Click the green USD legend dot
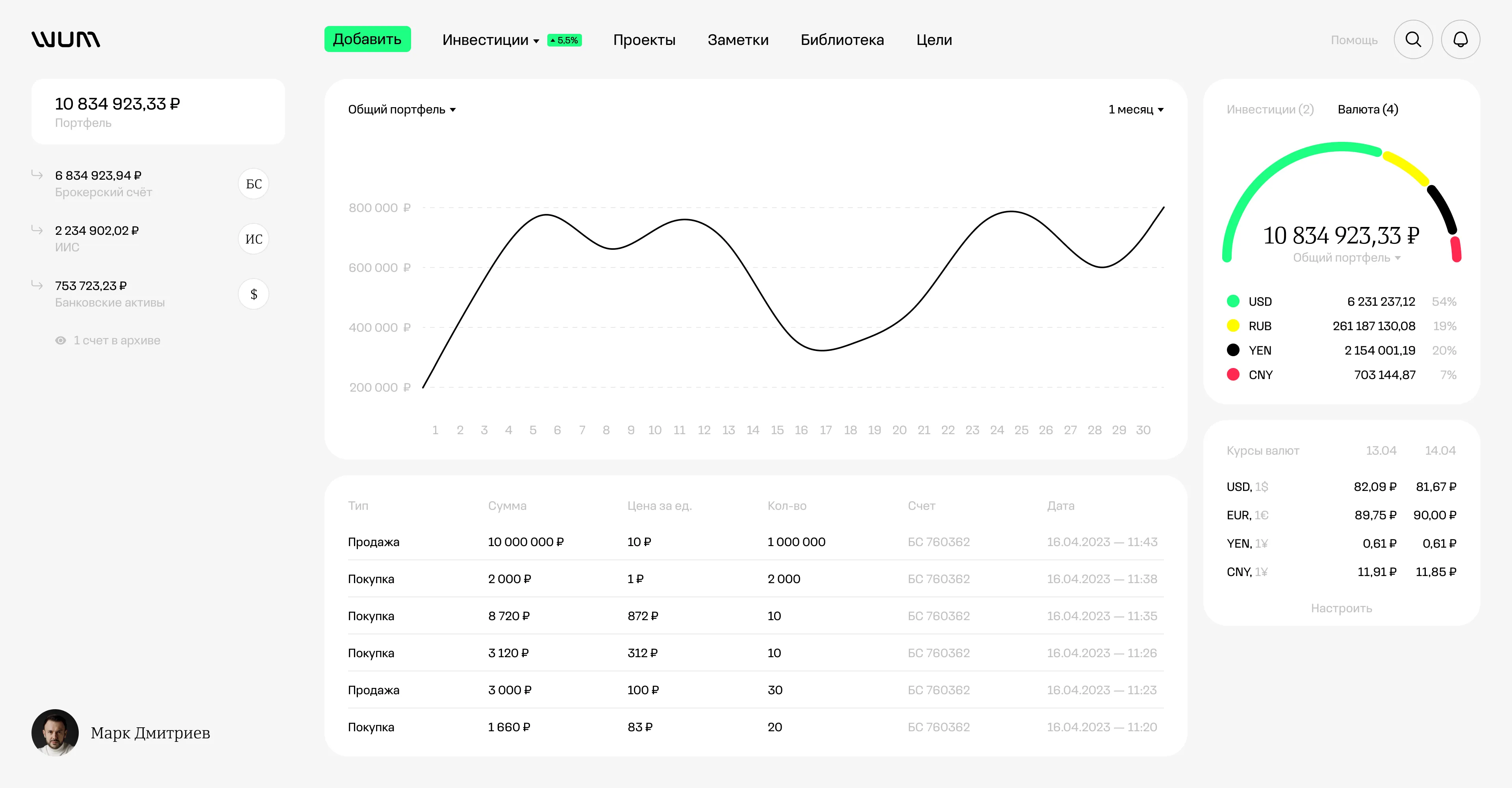This screenshot has height=788, width=1512. coord(1233,301)
